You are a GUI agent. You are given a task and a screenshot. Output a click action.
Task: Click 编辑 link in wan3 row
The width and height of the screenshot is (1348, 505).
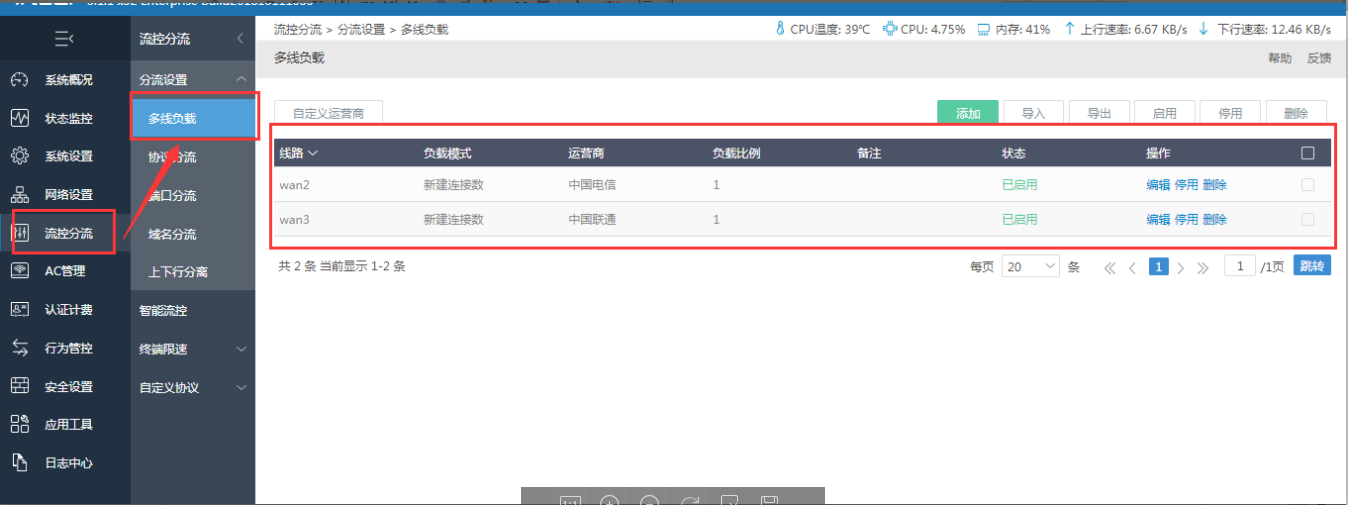click(1158, 219)
